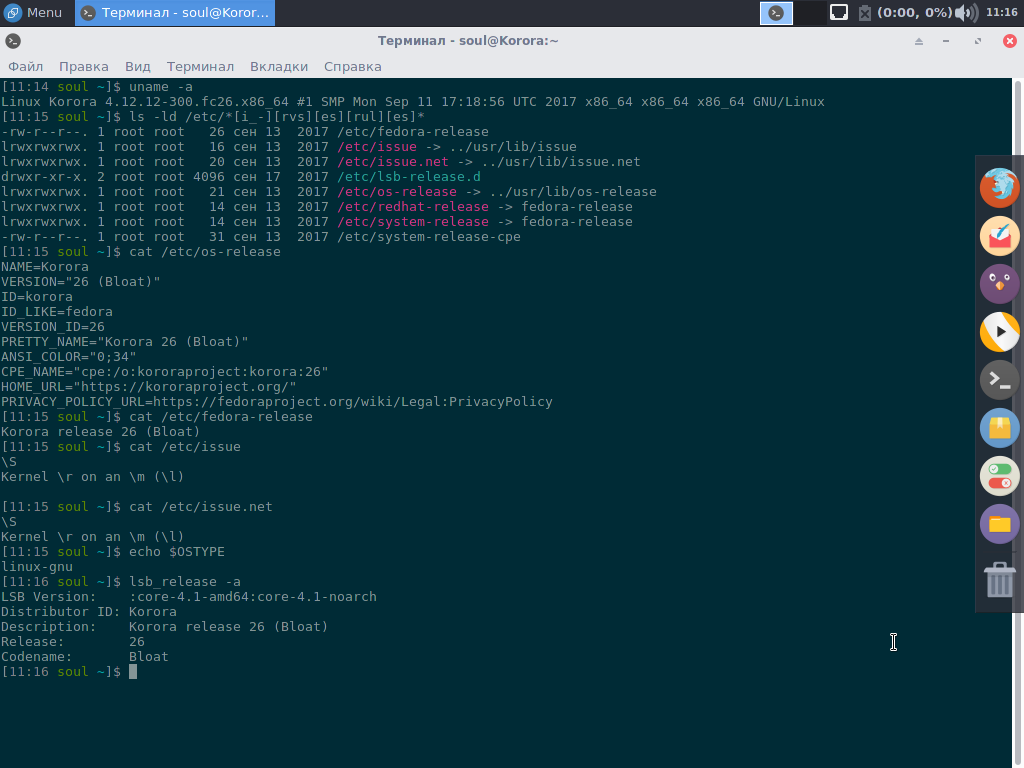Click the ':core-4.1-amd64:core-4.1-noarch' LSB version value
This screenshot has width=1024, height=768.
[x=253, y=598]
